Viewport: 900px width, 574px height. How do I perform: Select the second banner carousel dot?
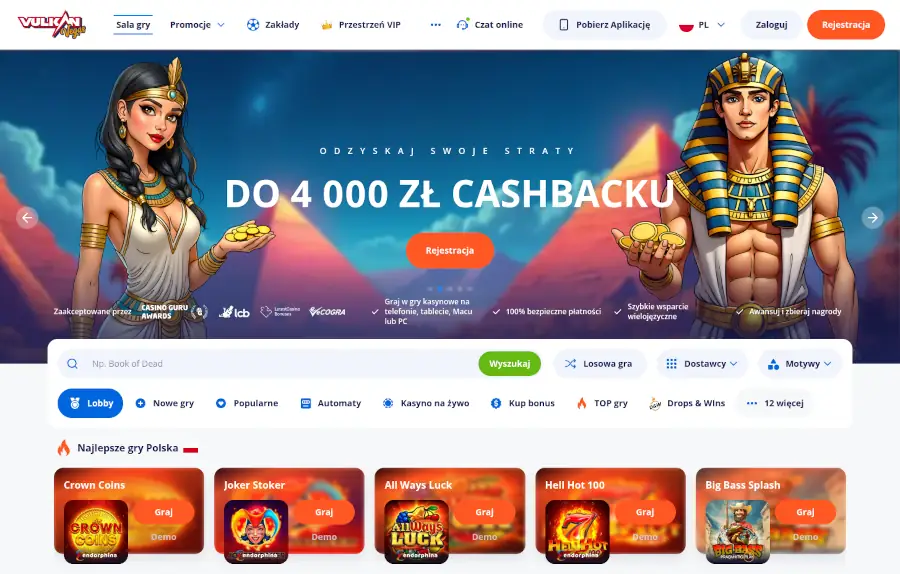440,289
